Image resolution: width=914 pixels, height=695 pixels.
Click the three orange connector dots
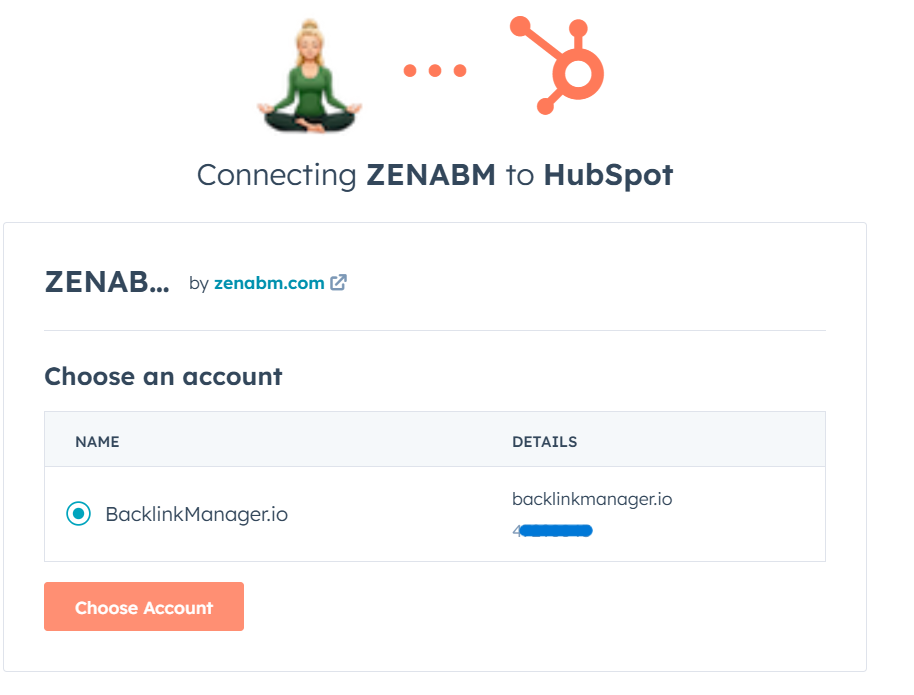click(434, 69)
